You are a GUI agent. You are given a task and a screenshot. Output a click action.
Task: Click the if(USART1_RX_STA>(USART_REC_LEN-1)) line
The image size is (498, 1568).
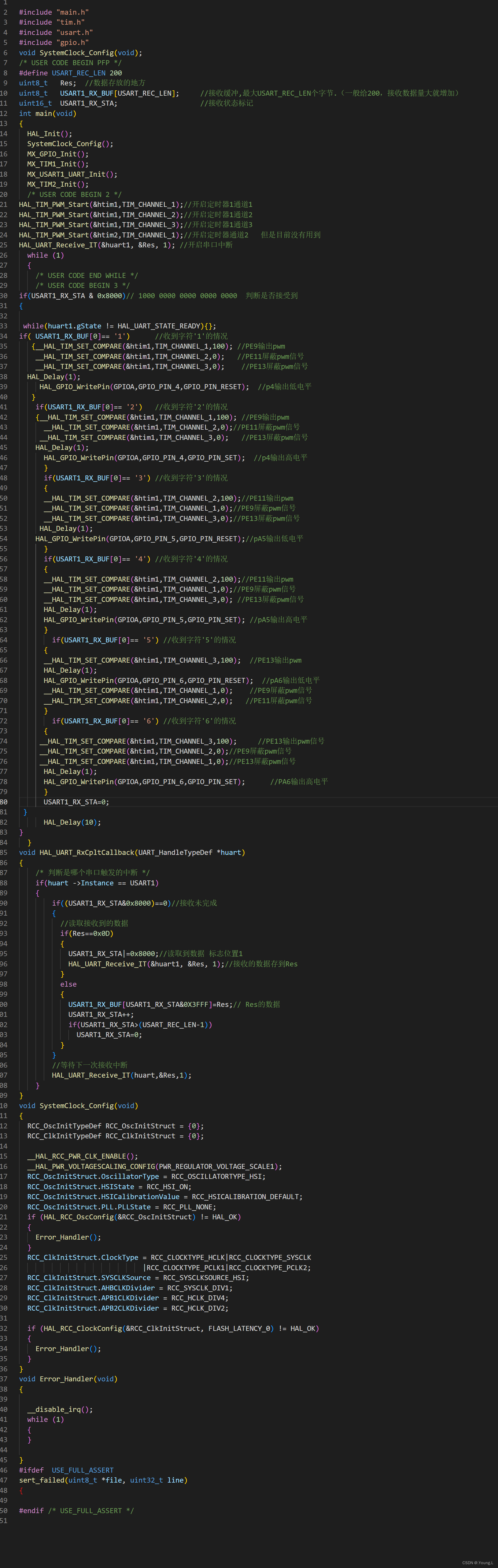tap(140, 1025)
